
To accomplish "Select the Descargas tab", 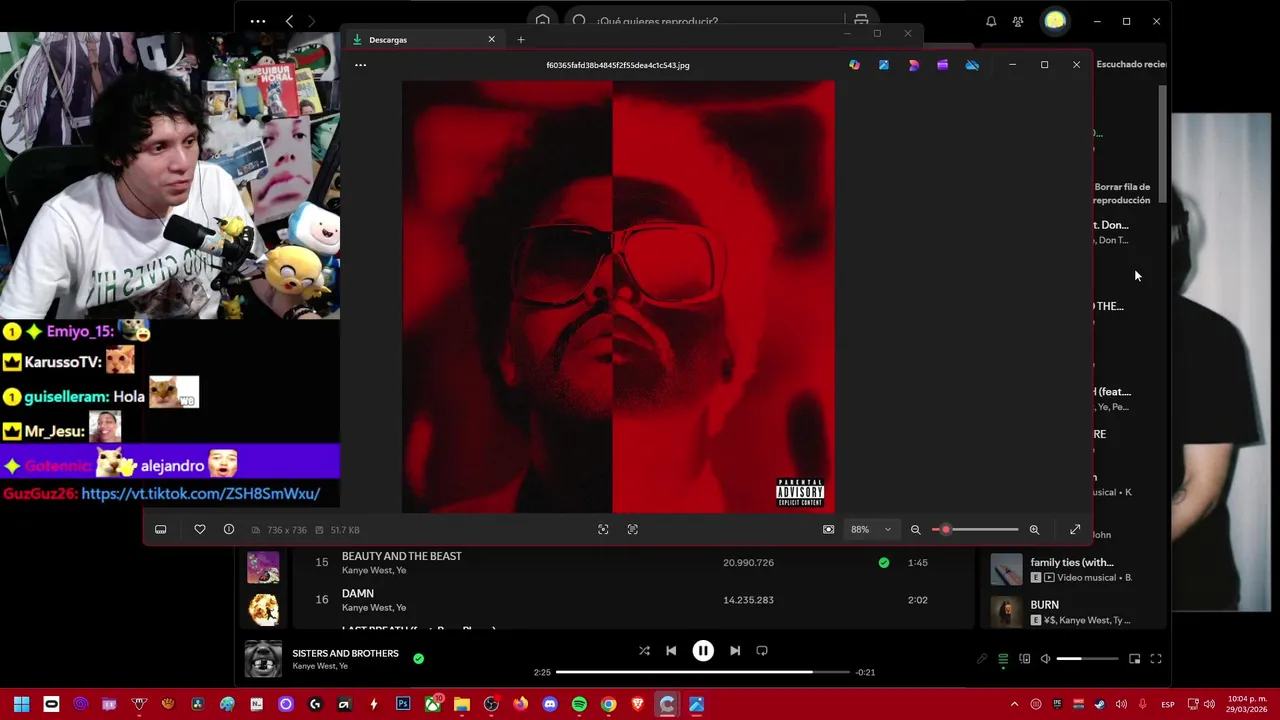I will [x=423, y=40].
